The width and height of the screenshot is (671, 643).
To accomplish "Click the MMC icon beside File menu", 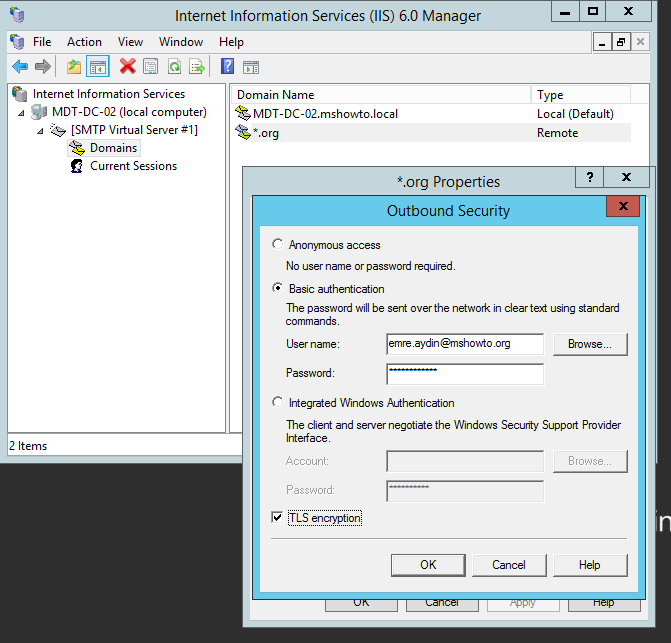I will click(17, 41).
